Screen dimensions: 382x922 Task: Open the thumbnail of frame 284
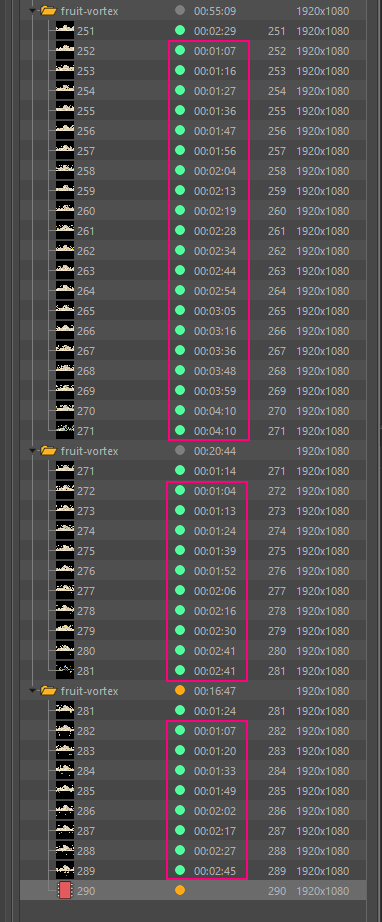(65, 770)
